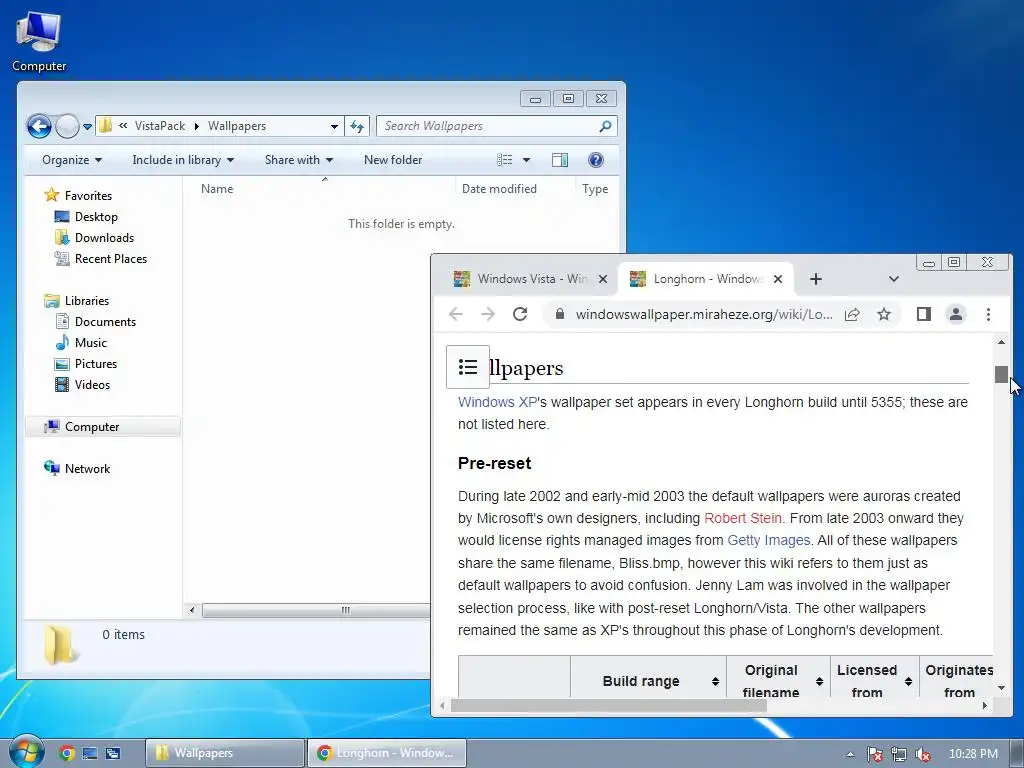Click the Chrome horizontal scrollbar thumb
Screen dimensions: 1024x768
(x=609, y=705)
